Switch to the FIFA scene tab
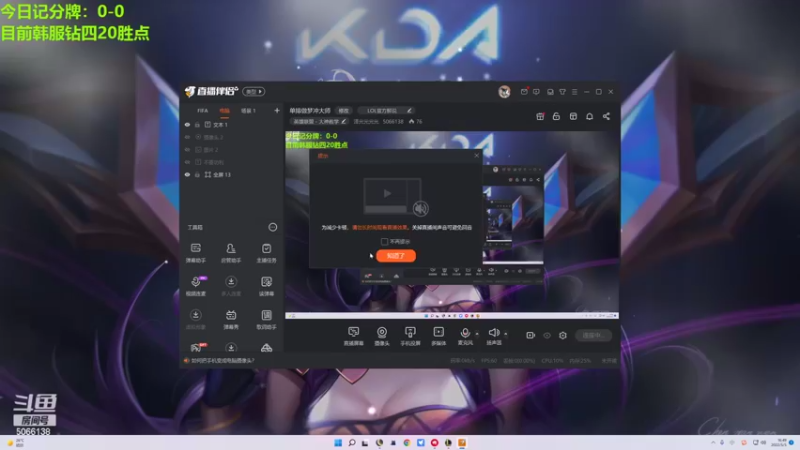The width and height of the screenshot is (800, 450). pos(203,111)
